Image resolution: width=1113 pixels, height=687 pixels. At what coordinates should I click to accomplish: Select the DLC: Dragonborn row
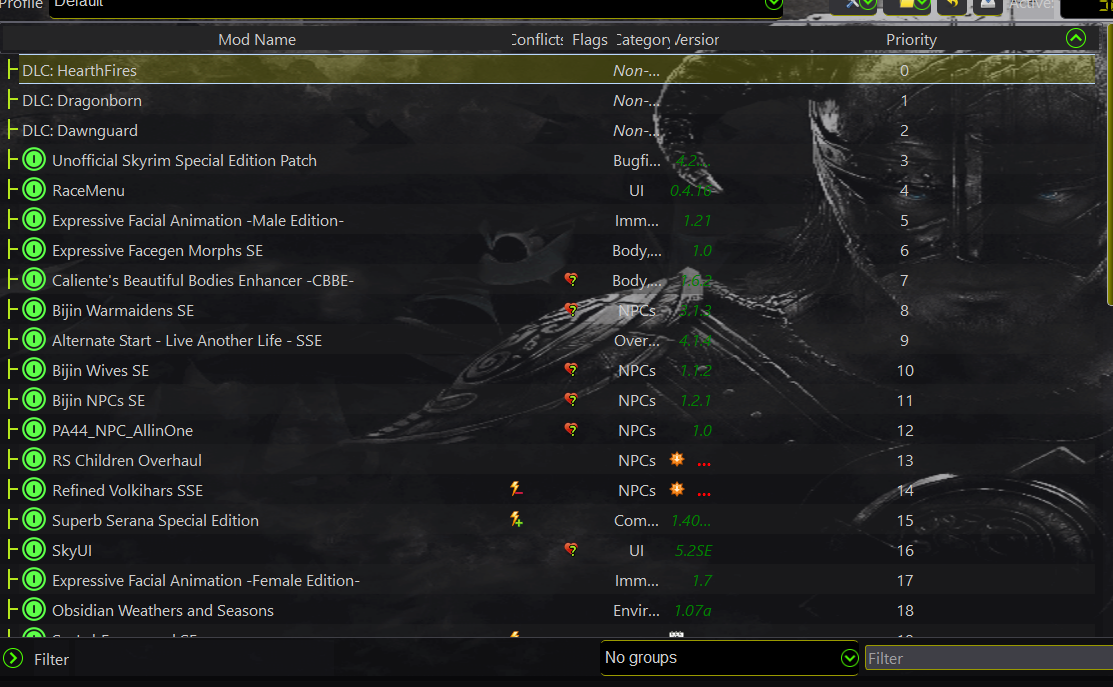pos(556,100)
